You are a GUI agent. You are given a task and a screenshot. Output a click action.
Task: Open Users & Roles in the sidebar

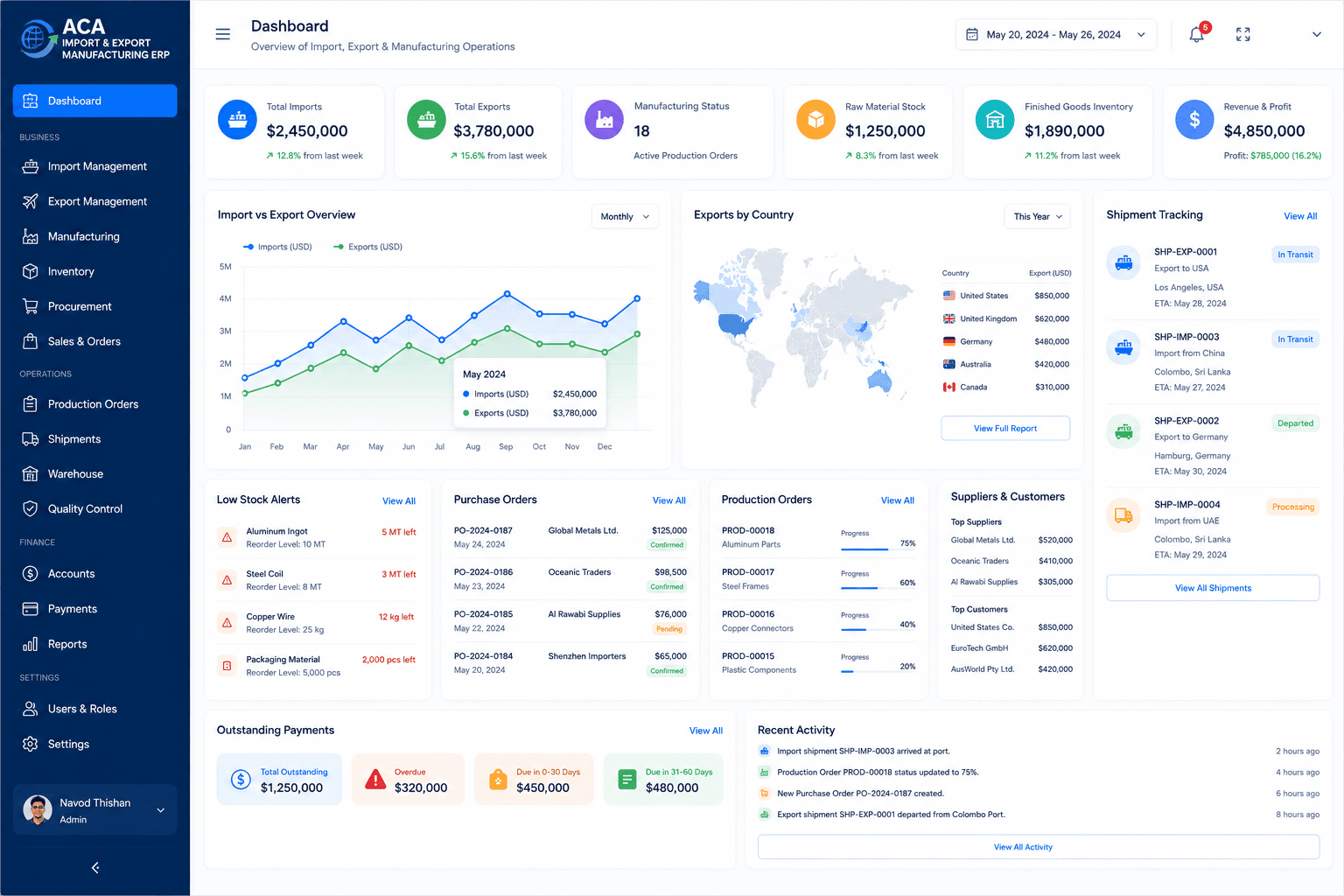(95, 709)
